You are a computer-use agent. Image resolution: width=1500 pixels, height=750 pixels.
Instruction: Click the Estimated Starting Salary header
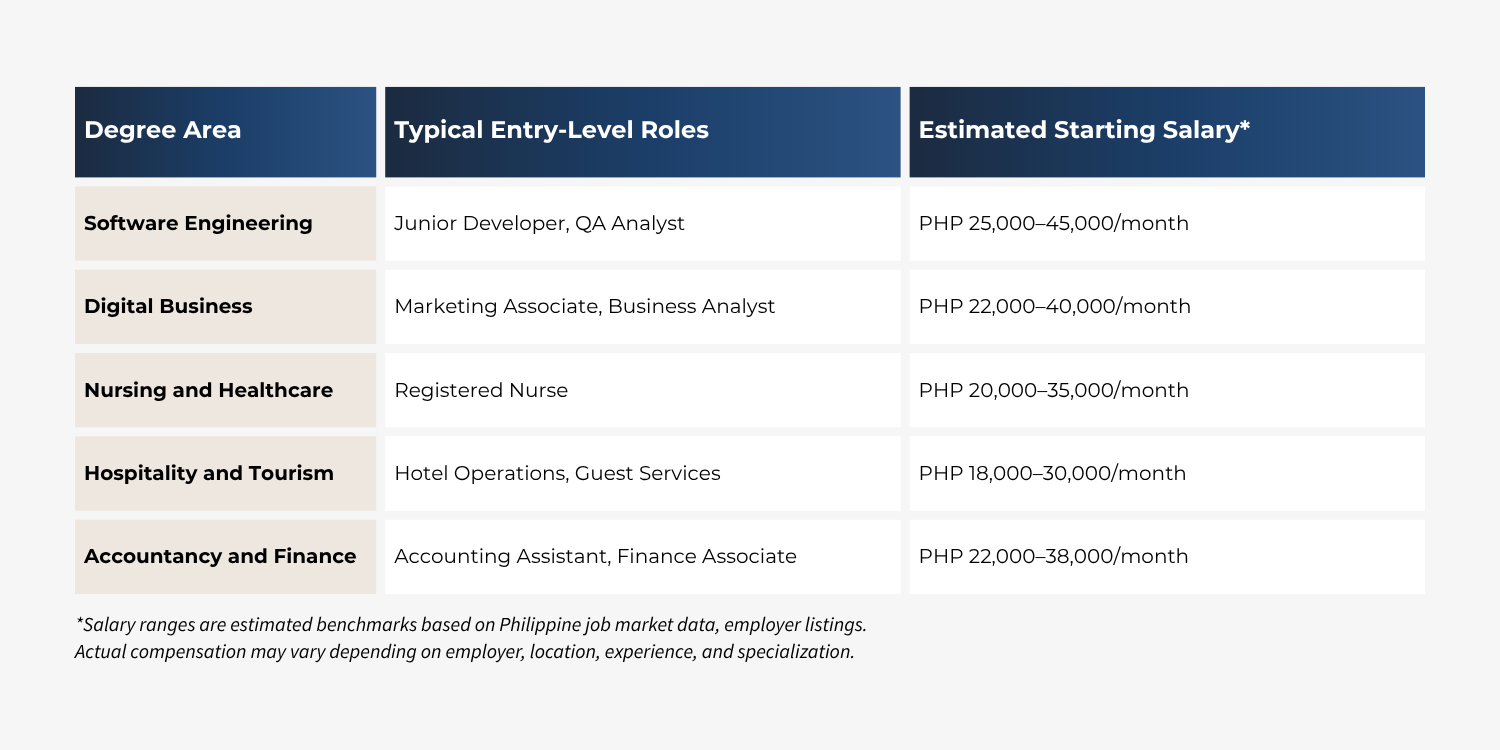tap(1167, 132)
